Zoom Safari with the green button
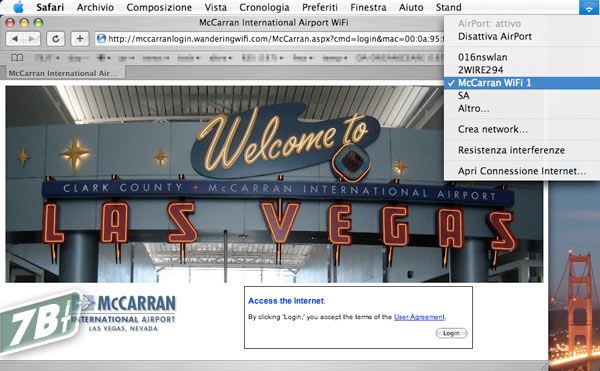The width and height of the screenshot is (600, 371). click(x=38, y=23)
